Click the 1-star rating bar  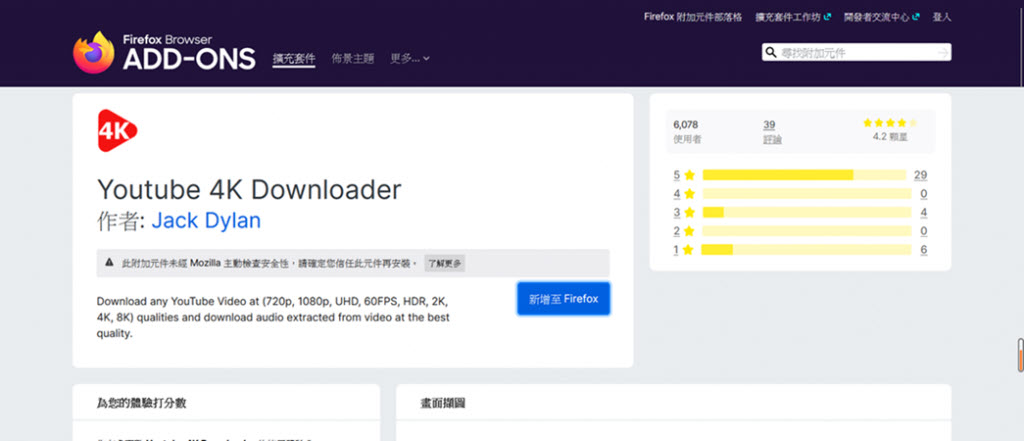click(807, 250)
